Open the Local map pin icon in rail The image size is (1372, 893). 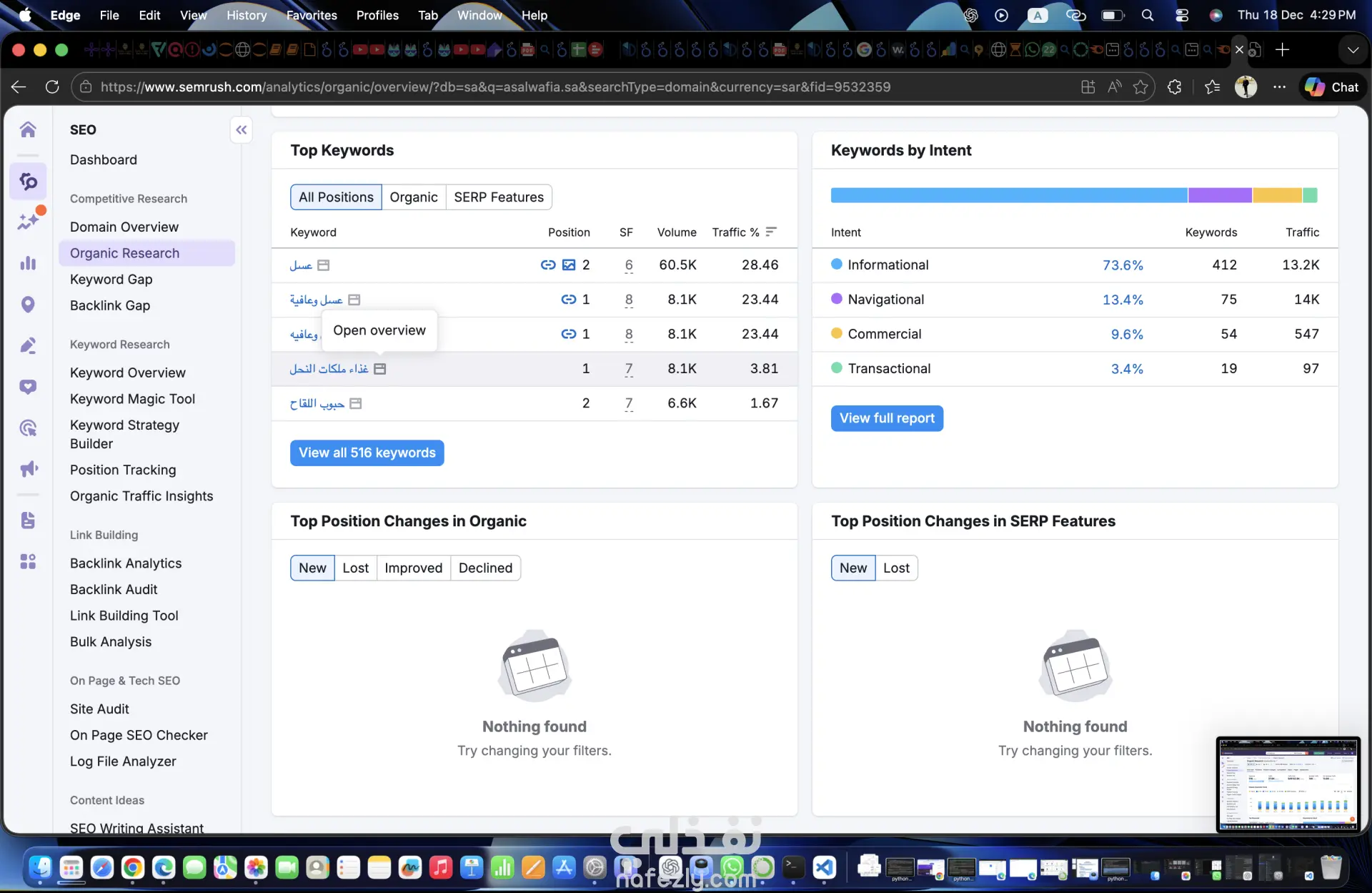(28, 305)
